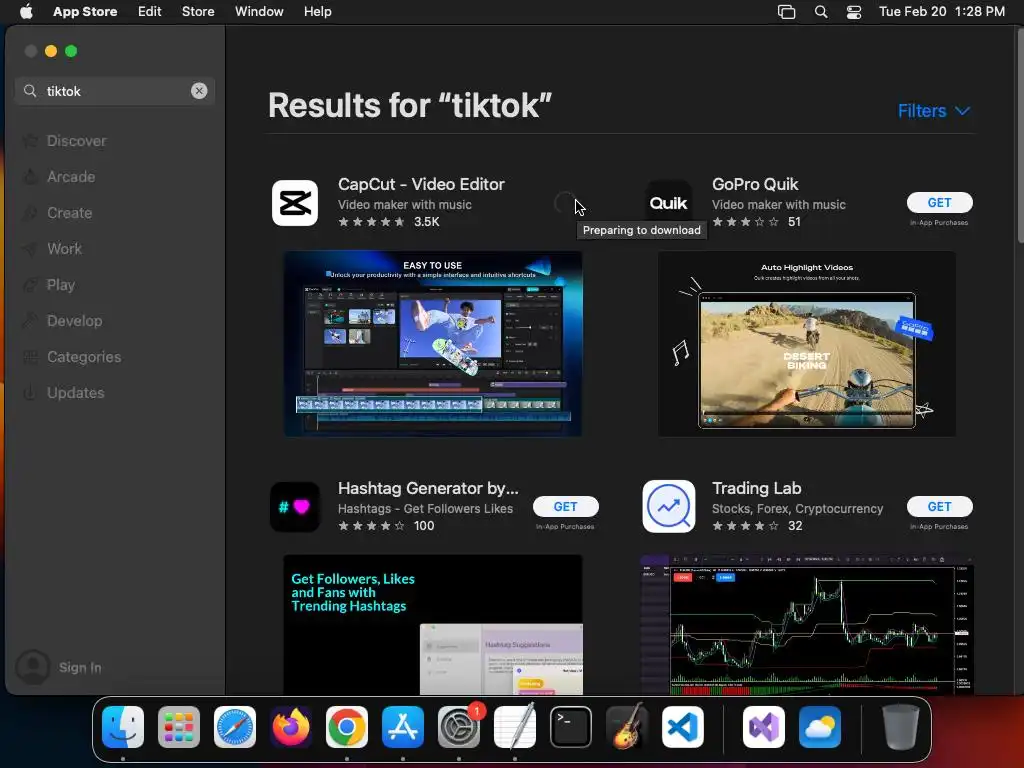
Task: Click the results page vertical scrollbar
Action: [x=1020, y=135]
